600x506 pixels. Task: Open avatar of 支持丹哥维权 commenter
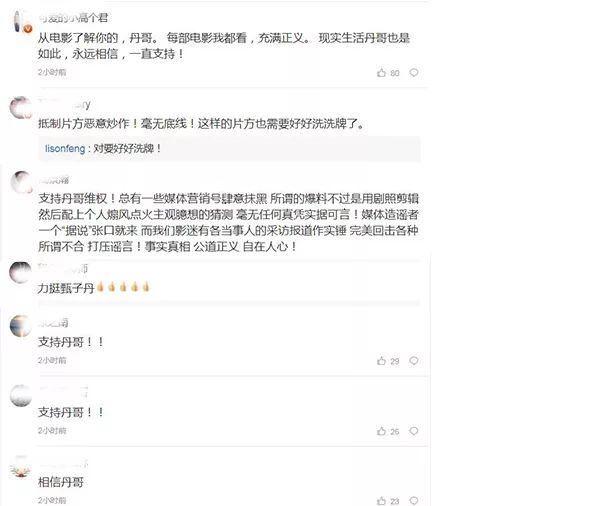(x=21, y=182)
